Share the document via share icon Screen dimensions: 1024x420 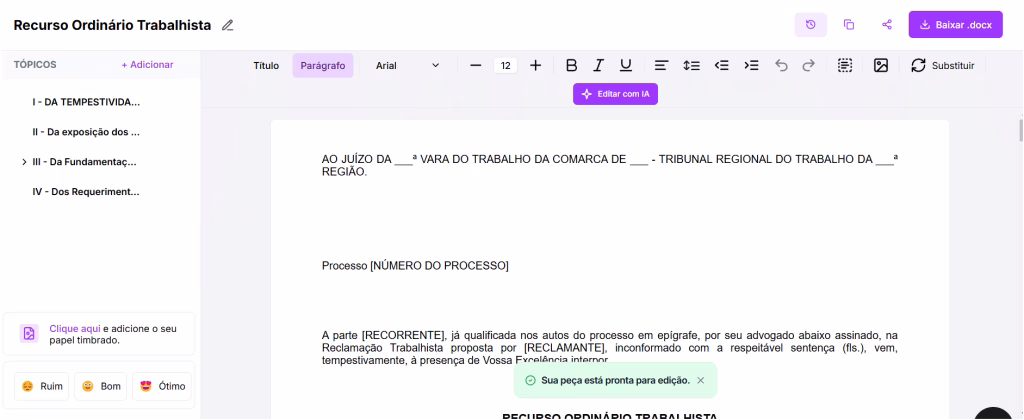887,25
